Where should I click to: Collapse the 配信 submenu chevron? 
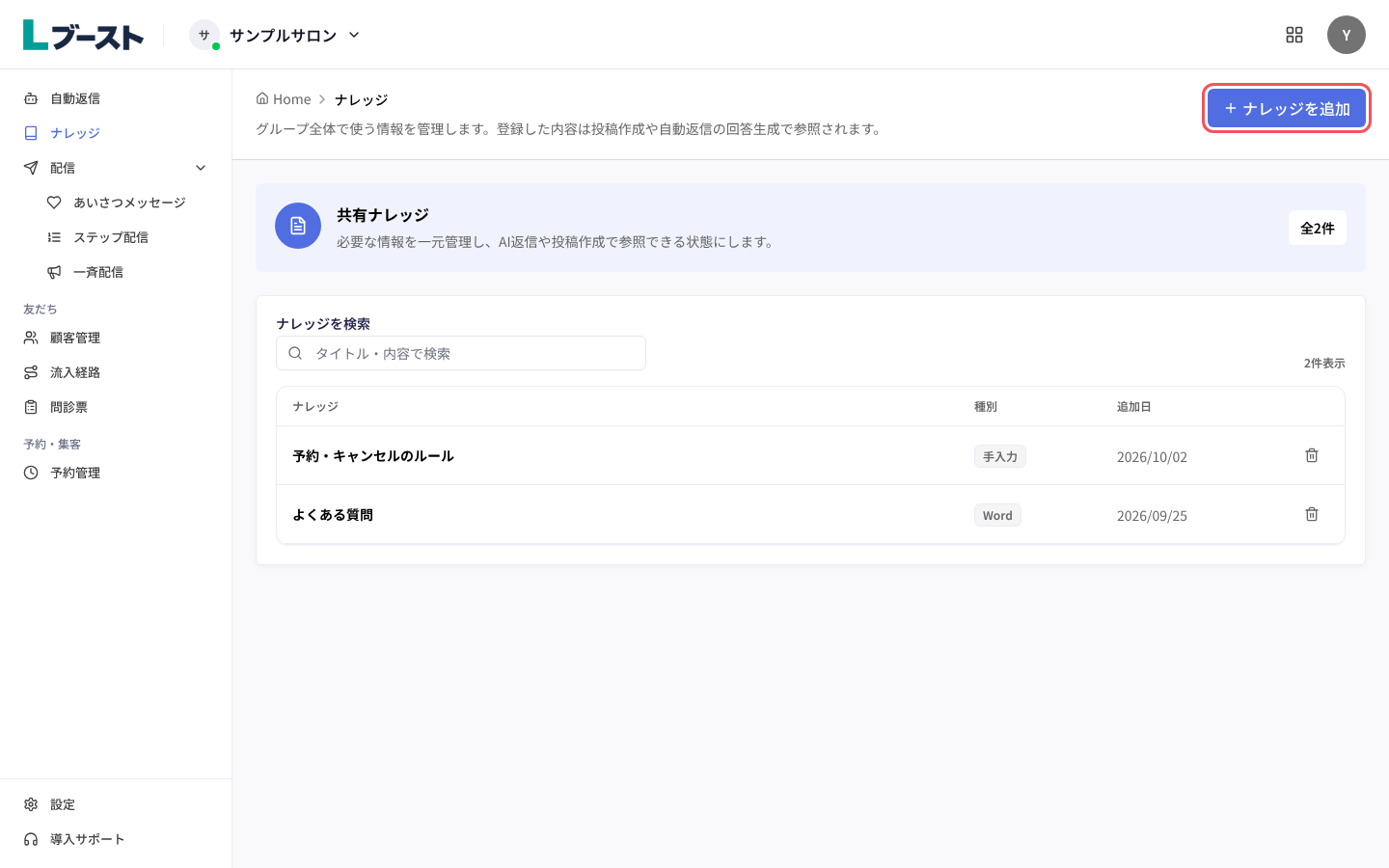[201, 168]
